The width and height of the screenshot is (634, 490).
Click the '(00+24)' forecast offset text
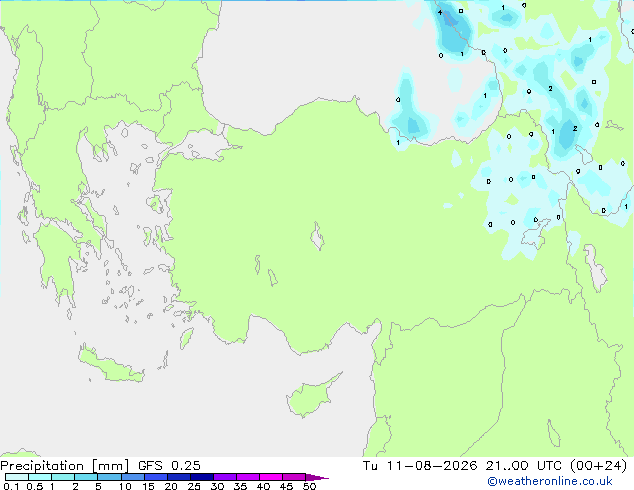tap(598, 466)
